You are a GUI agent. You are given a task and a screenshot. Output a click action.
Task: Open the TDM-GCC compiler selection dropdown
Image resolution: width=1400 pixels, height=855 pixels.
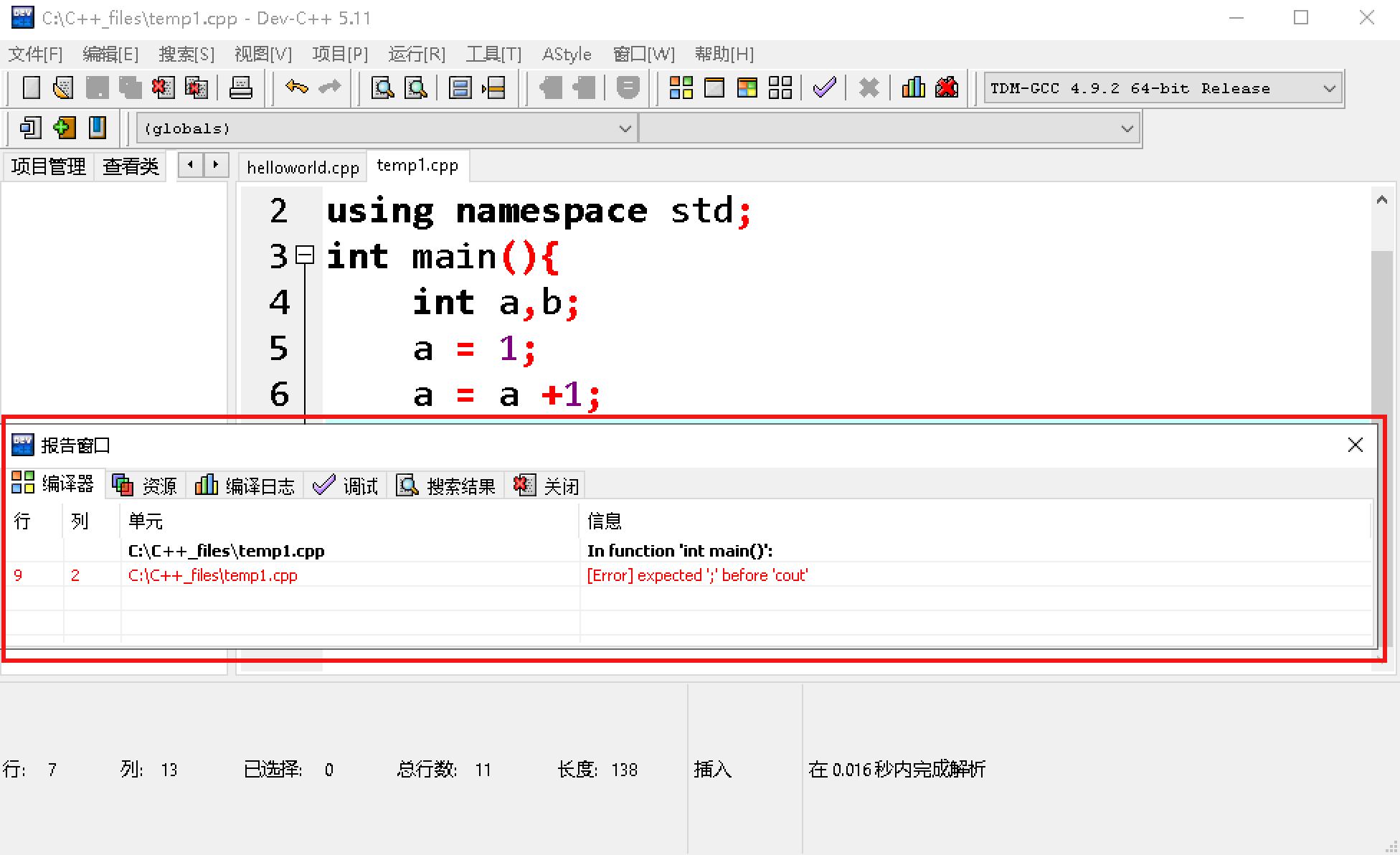[1329, 89]
